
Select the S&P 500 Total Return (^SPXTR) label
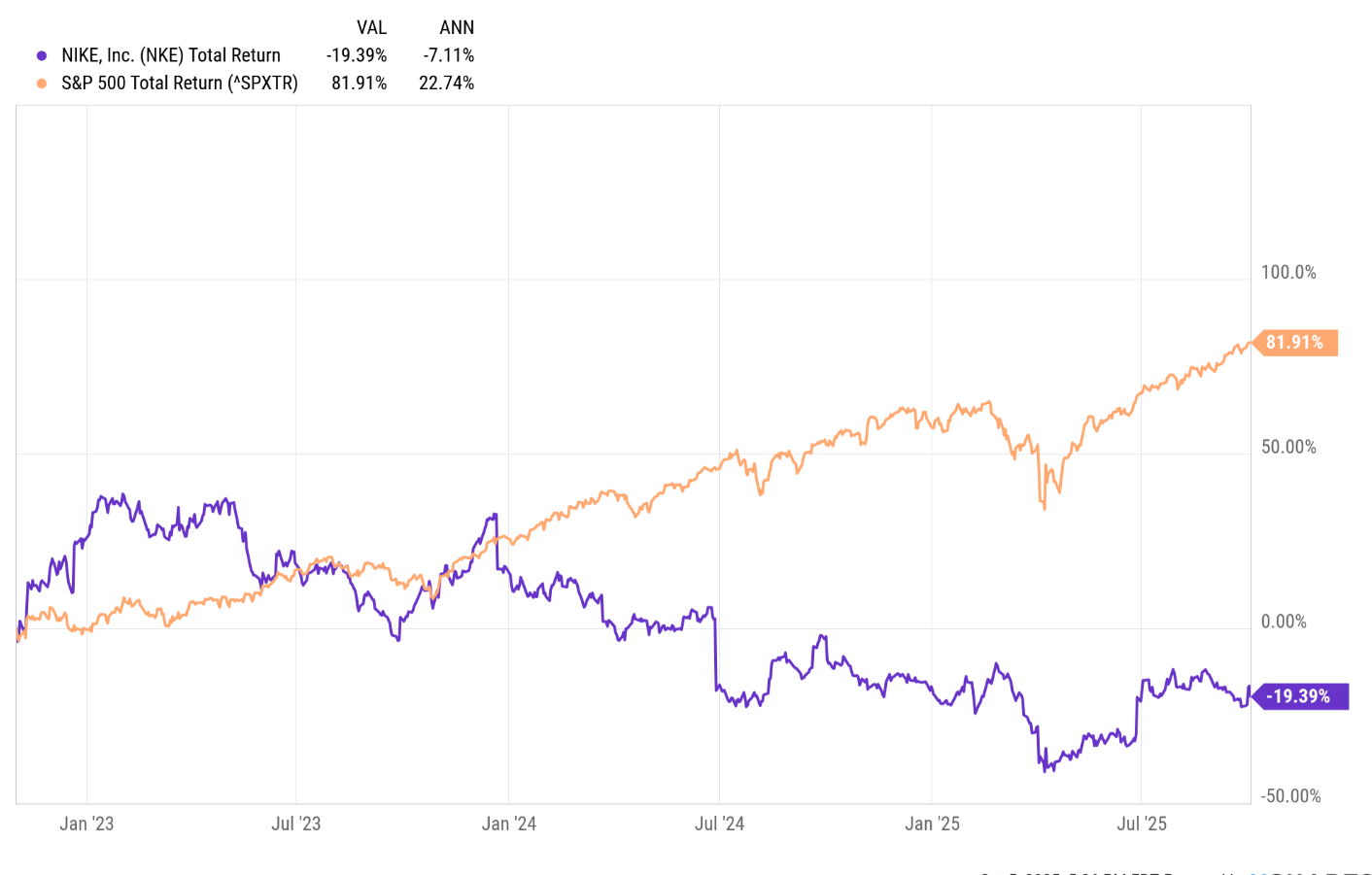(180, 84)
